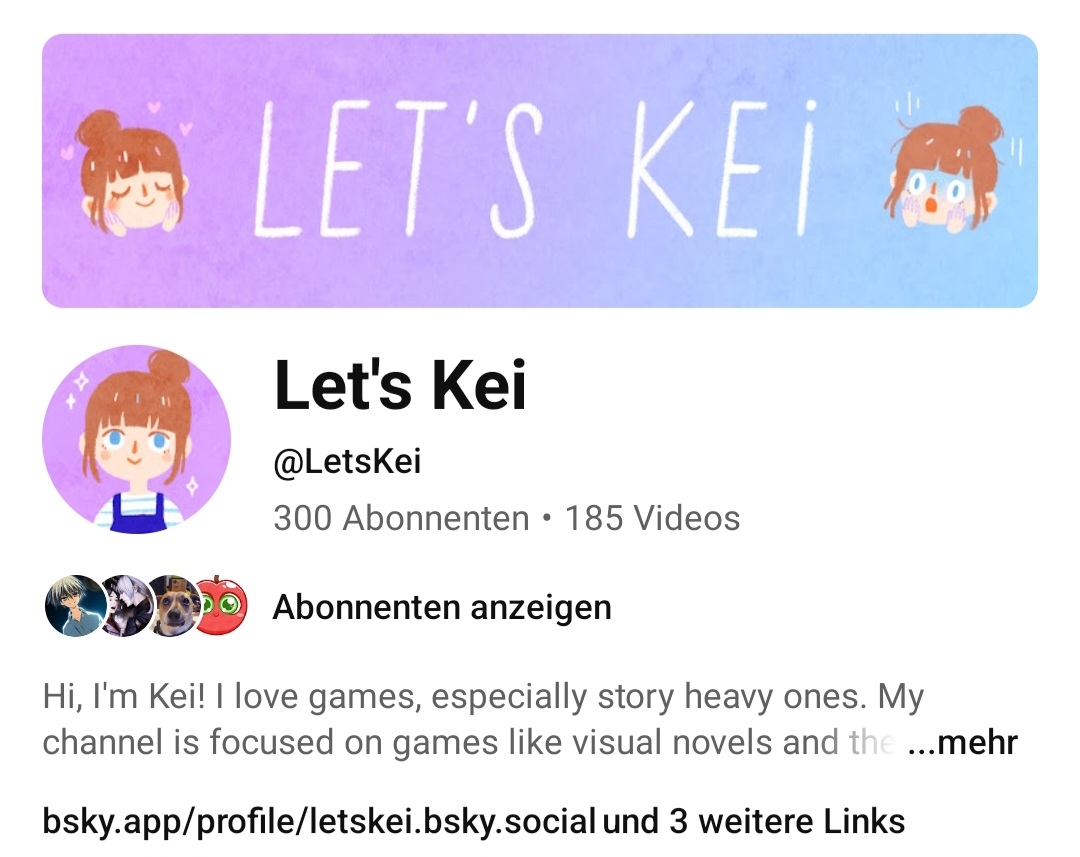Tap the Let's Kei round profile picture
This screenshot has height=857, width=1080.
coord(136,440)
